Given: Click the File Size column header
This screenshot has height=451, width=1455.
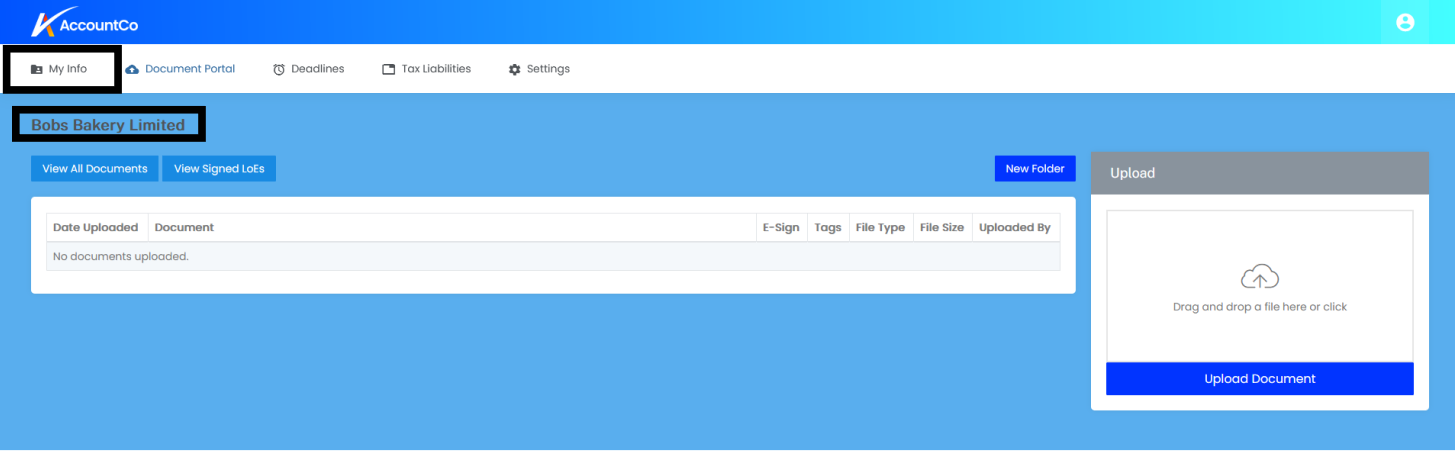Looking at the screenshot, I should click(x=942, y=228).
